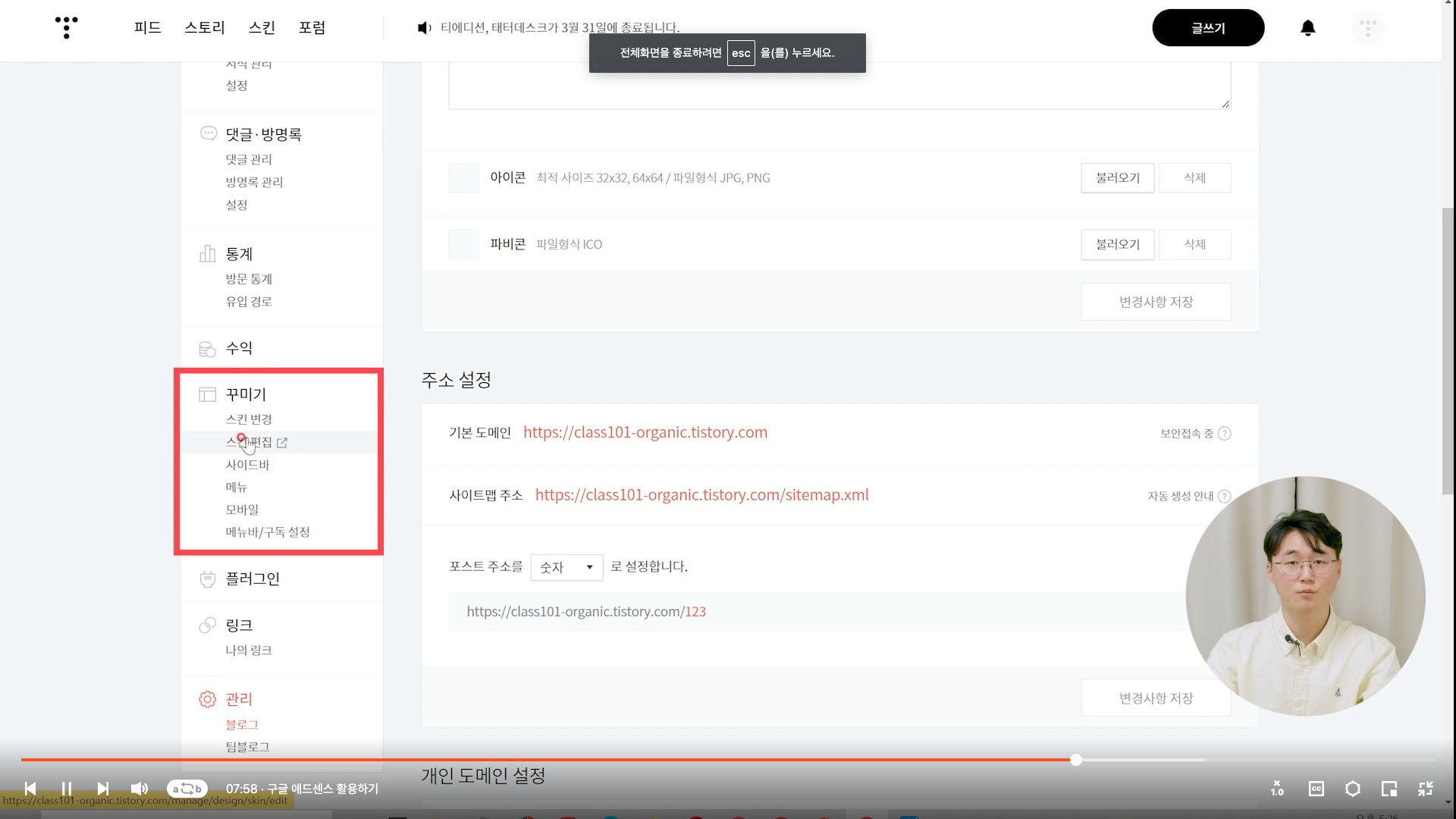Open 보안접속 중 help question mark
The width and height of the screenshot is (1456, 819).
tap(1224, 434)
